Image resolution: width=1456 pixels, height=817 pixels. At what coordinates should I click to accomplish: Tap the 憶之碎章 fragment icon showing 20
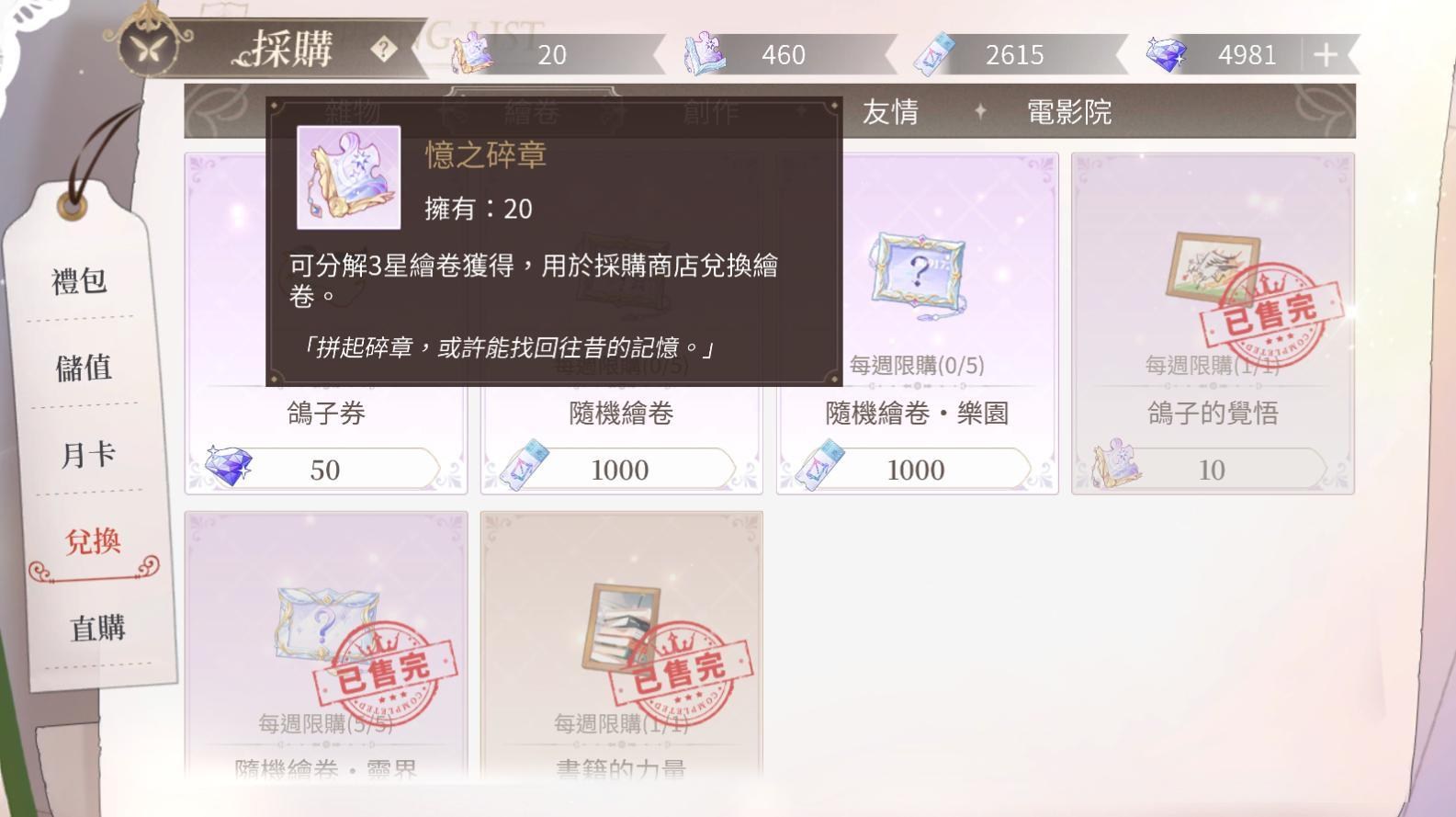pos(472,53)
